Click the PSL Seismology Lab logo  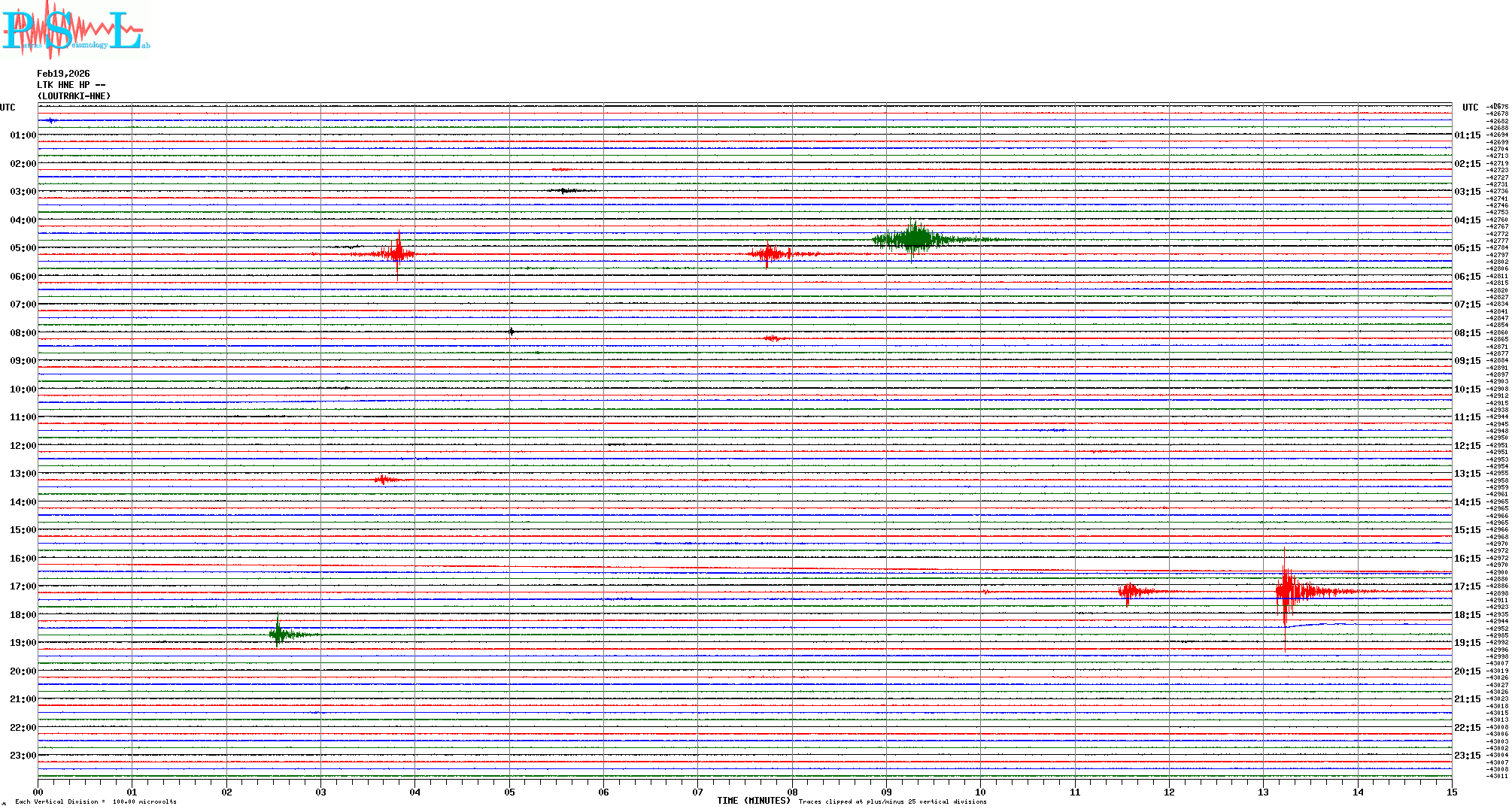tap(75, 30)
